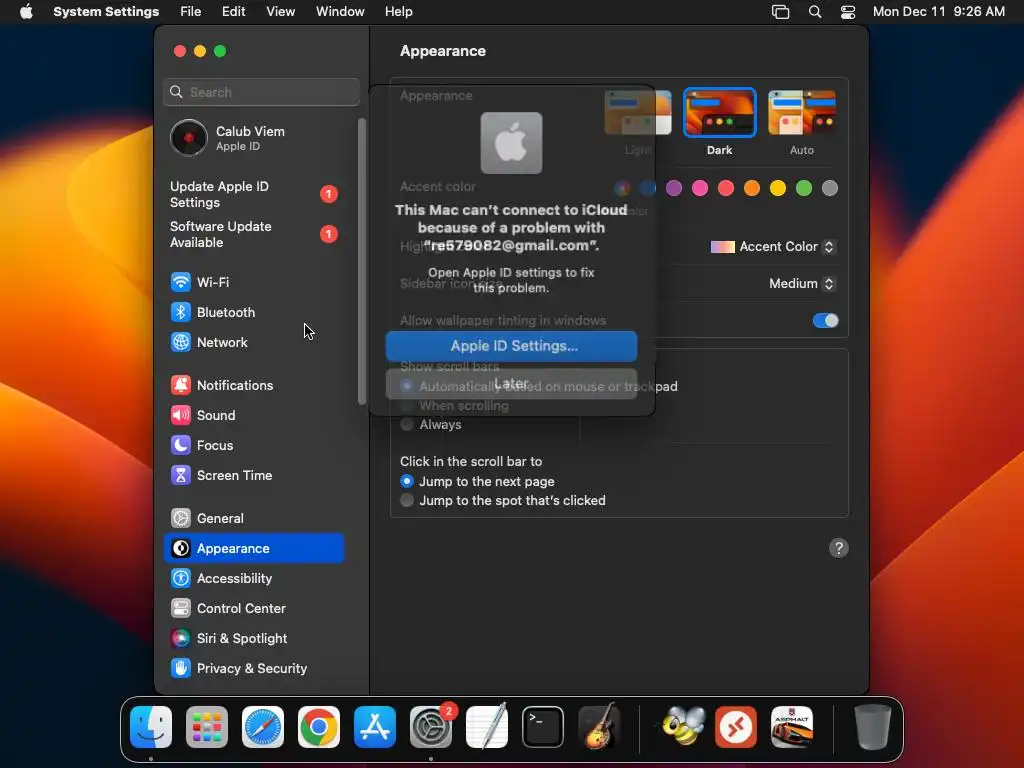Viewport: 1024px width, 768px height.
Task: Click the date and time in menu bar
Action: (x=938, y=12)
